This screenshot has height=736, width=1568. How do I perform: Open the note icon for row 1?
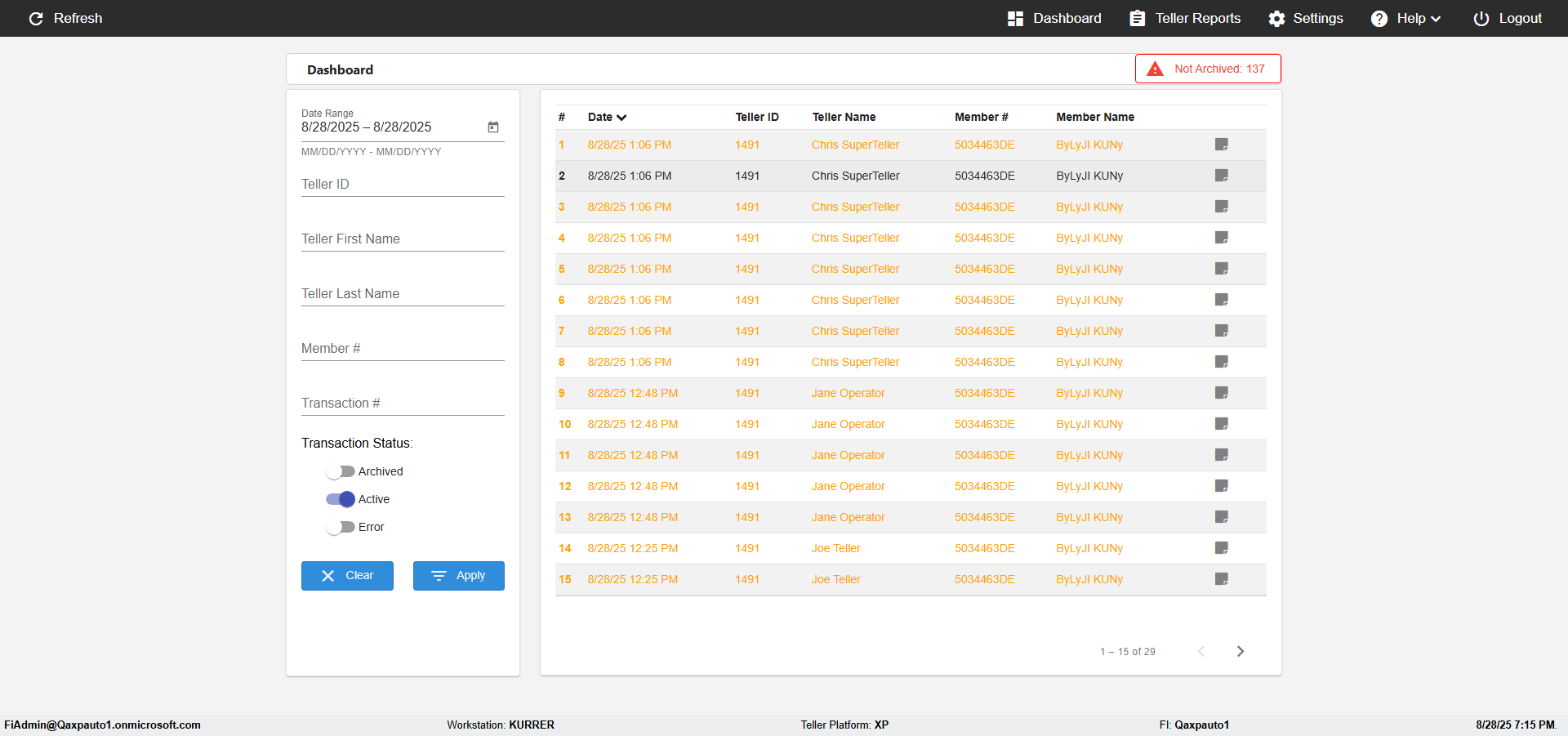1221,145
